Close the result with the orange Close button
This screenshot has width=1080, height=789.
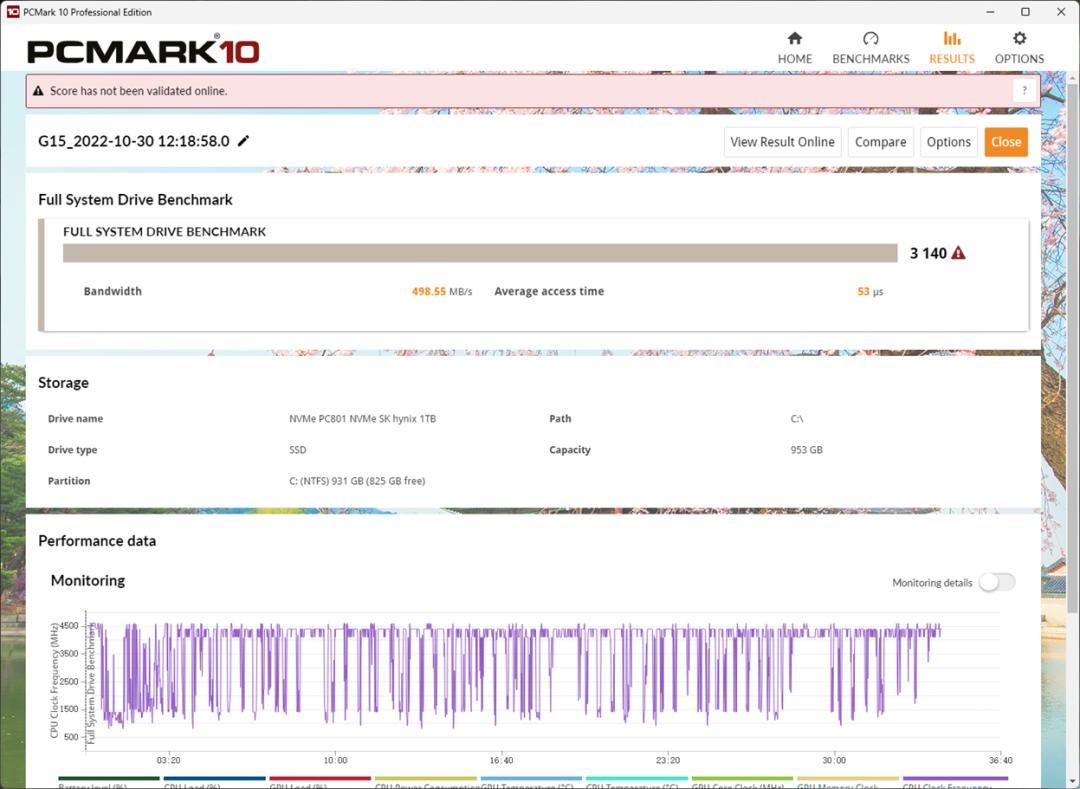pos(1006,142)
